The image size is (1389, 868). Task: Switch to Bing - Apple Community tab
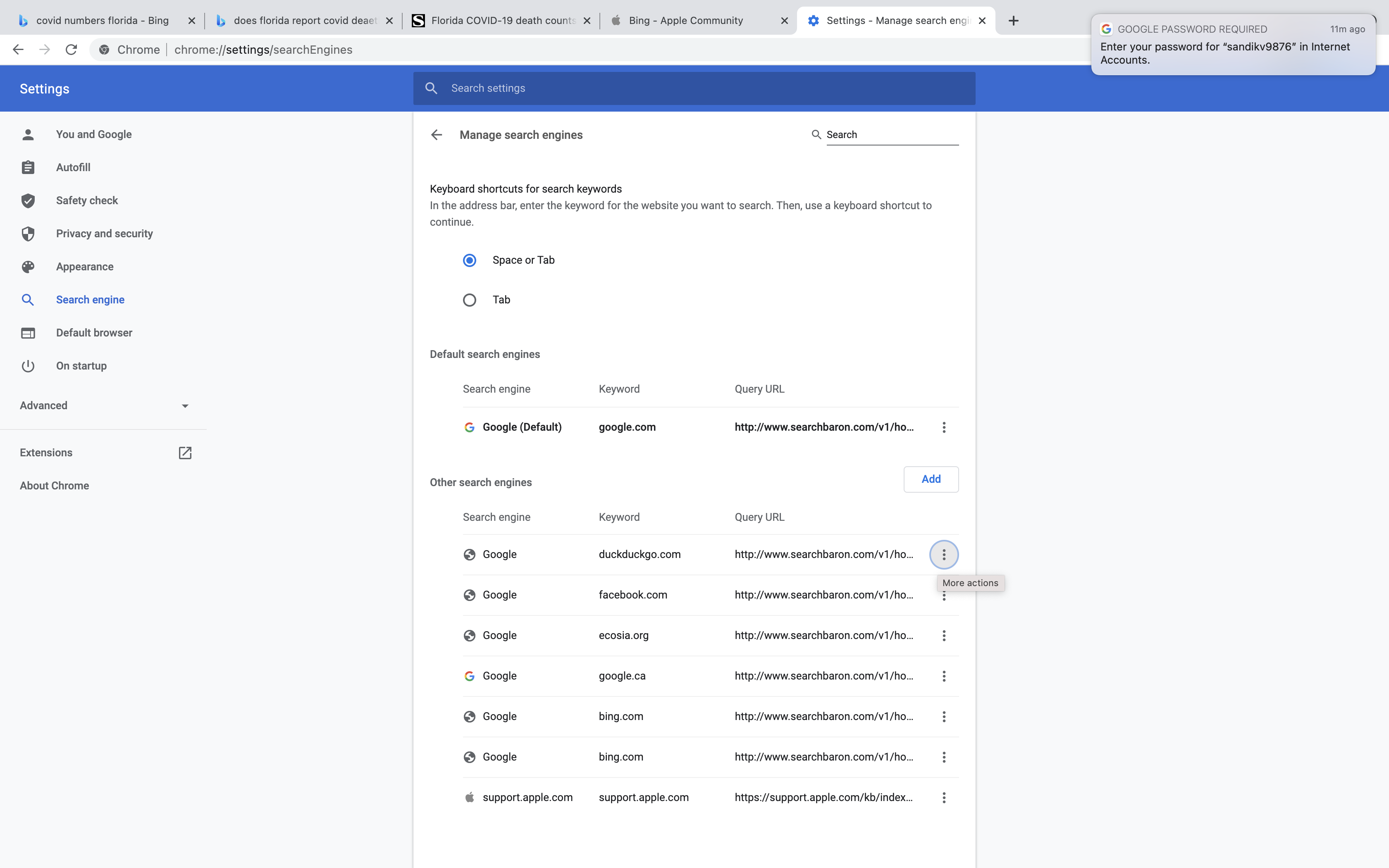point(685,21)
